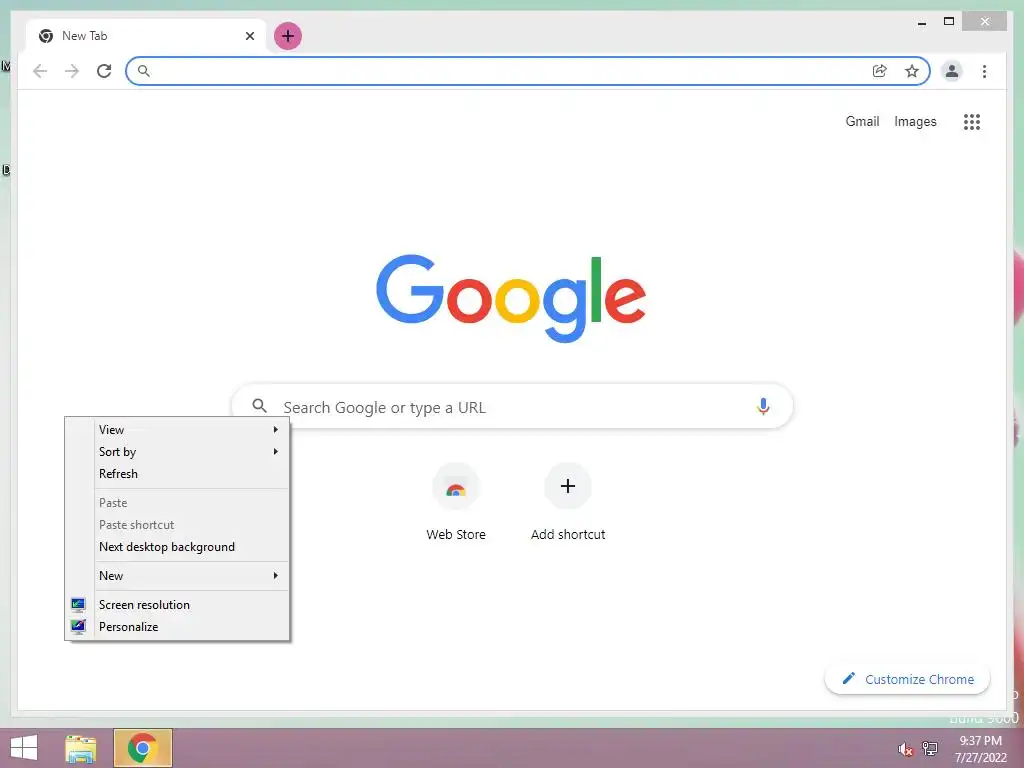This screenshot has height=768, width=1024.
Task: Click the network tray icon
Action: pos(929,748)
